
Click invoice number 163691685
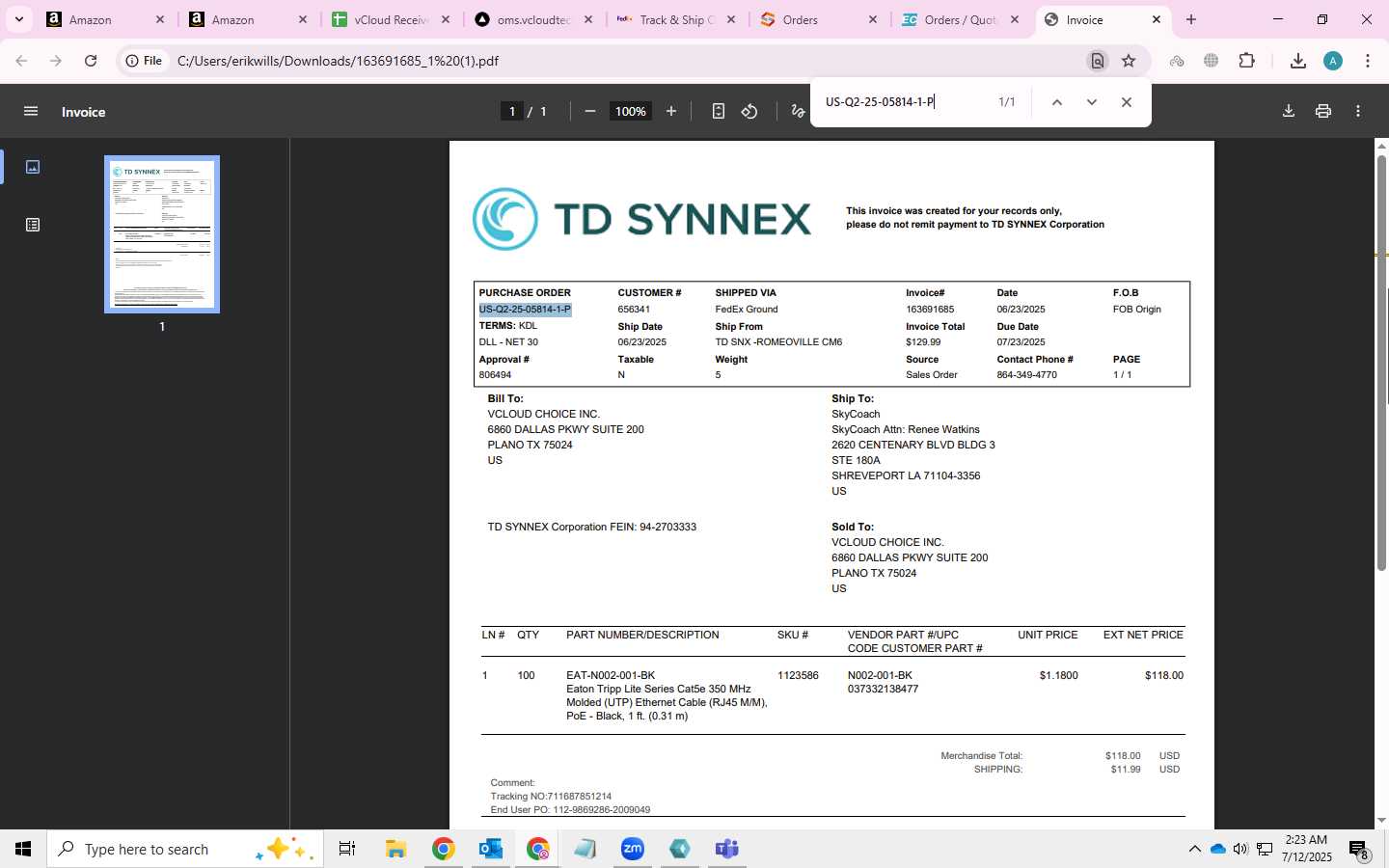pyautogui.click(x=930, y=310)
